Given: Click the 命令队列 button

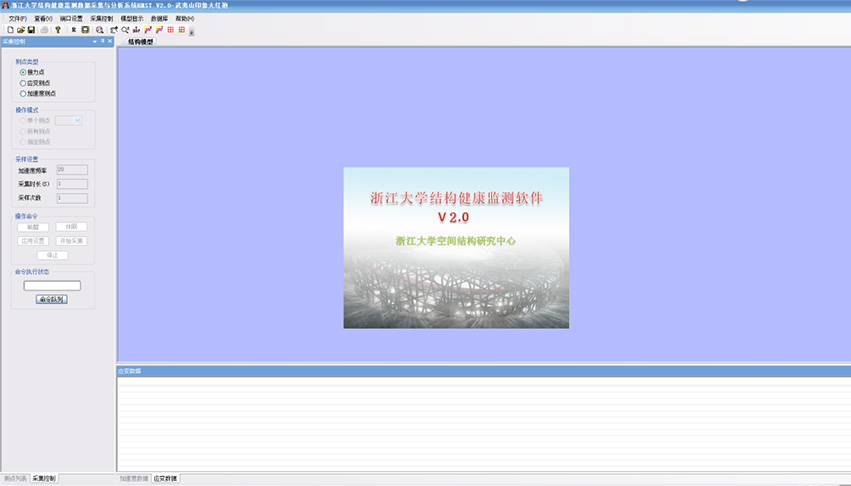Looking at the screenshot, I should [52, 299].
